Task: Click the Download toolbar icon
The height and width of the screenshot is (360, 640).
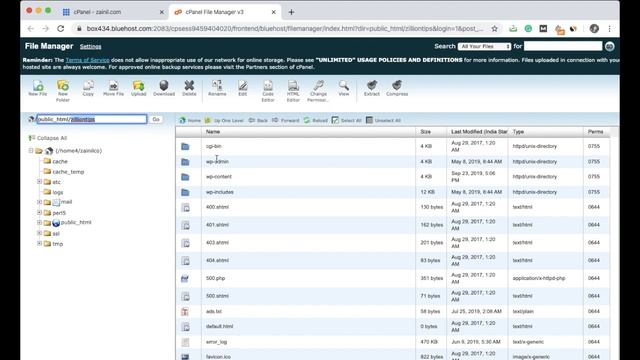Action: point(164,88)
